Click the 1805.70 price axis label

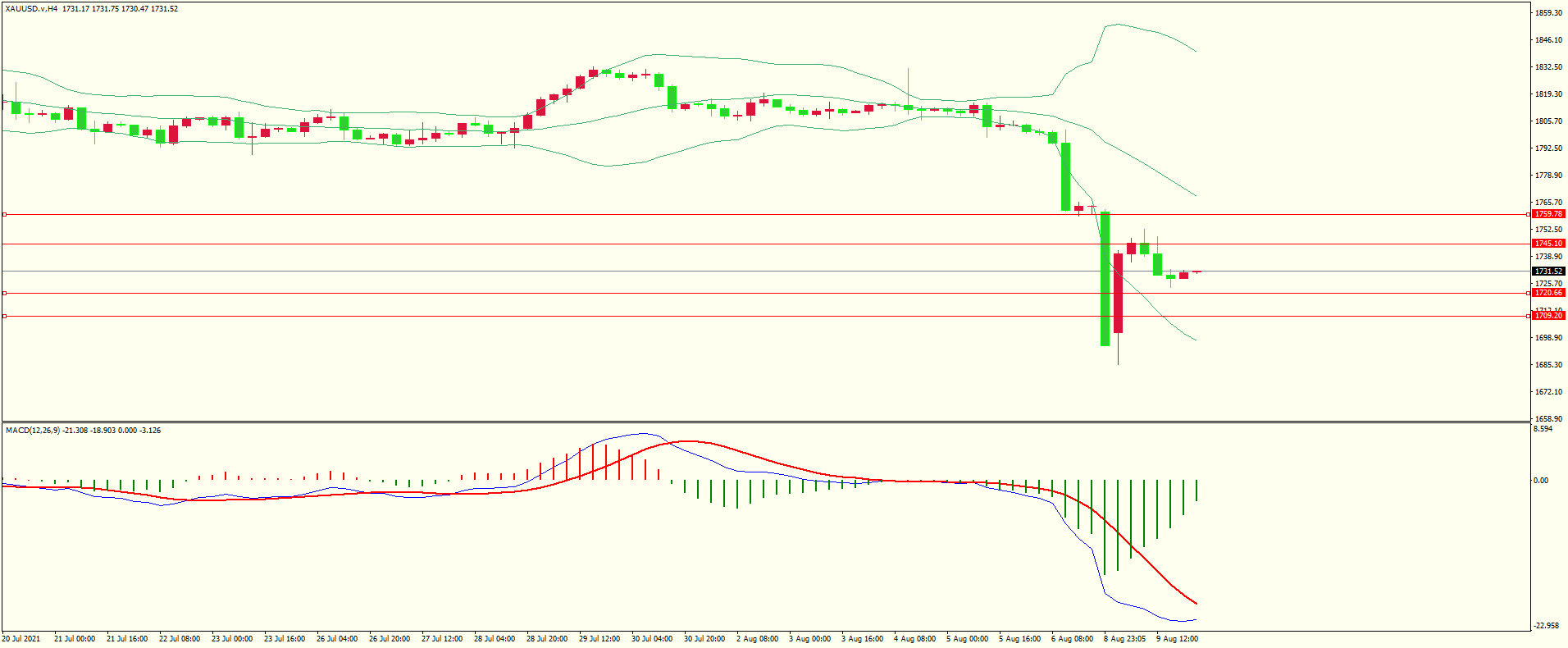pos(1548,121)
